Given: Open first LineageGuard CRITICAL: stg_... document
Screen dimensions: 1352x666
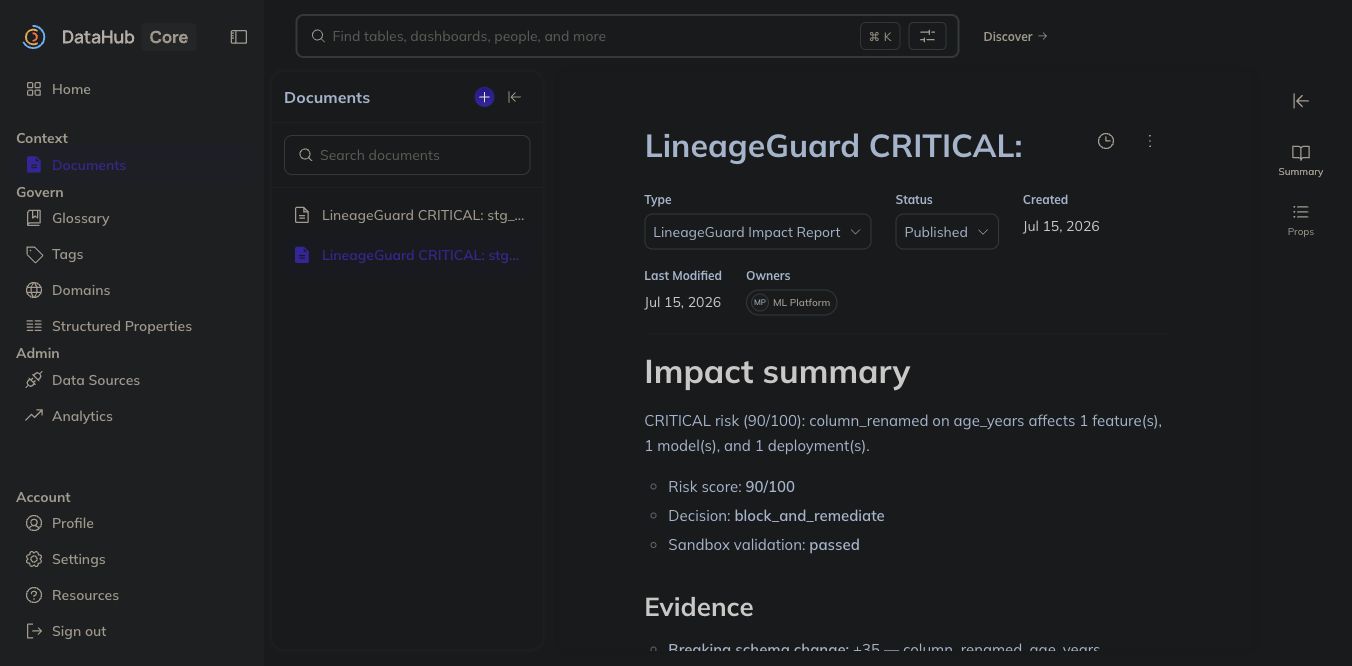Looking at the screenshot, I should click(x=407, y=215).
